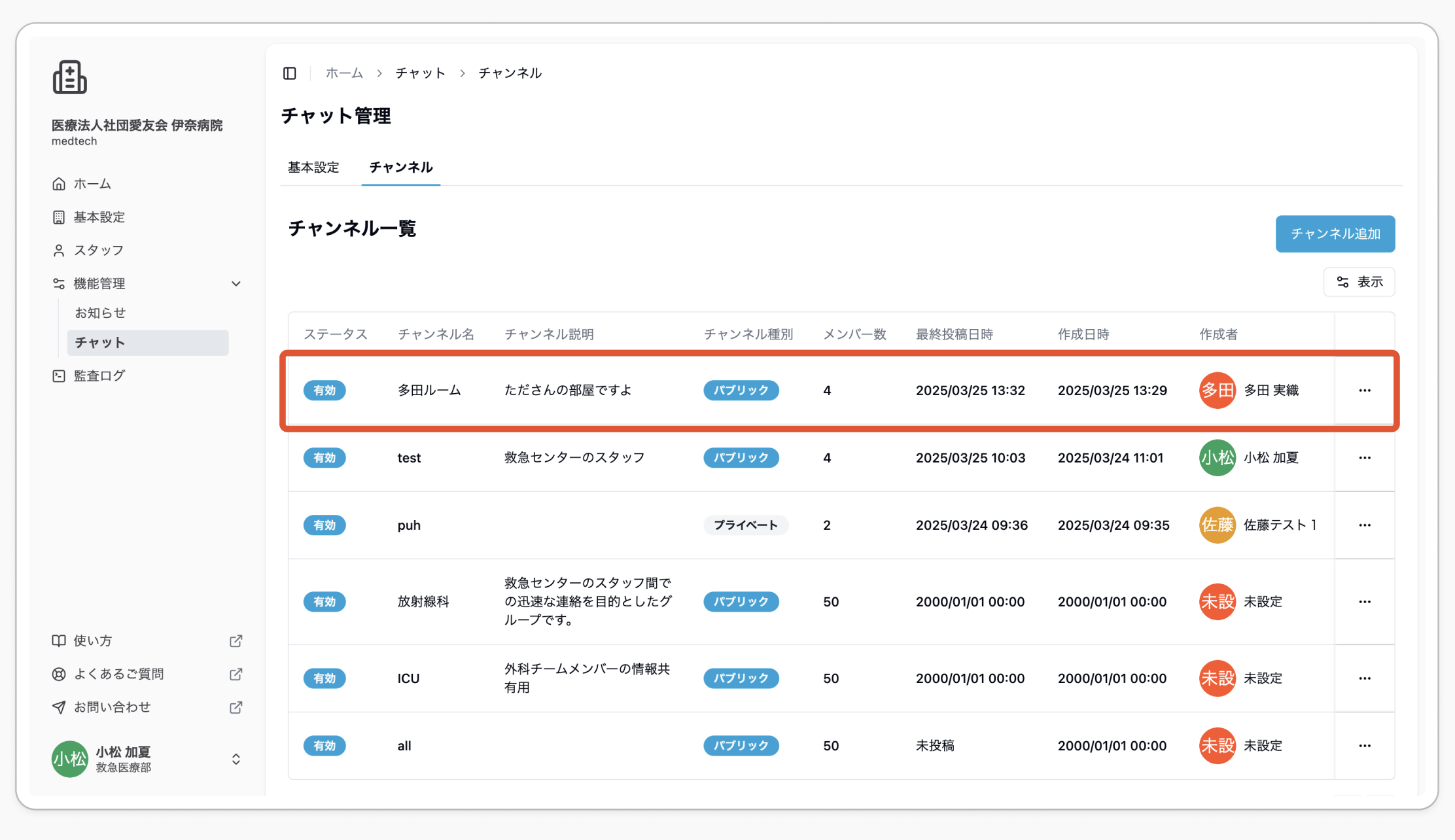Click the チャンネル breadcrumb item

[510, 73]
